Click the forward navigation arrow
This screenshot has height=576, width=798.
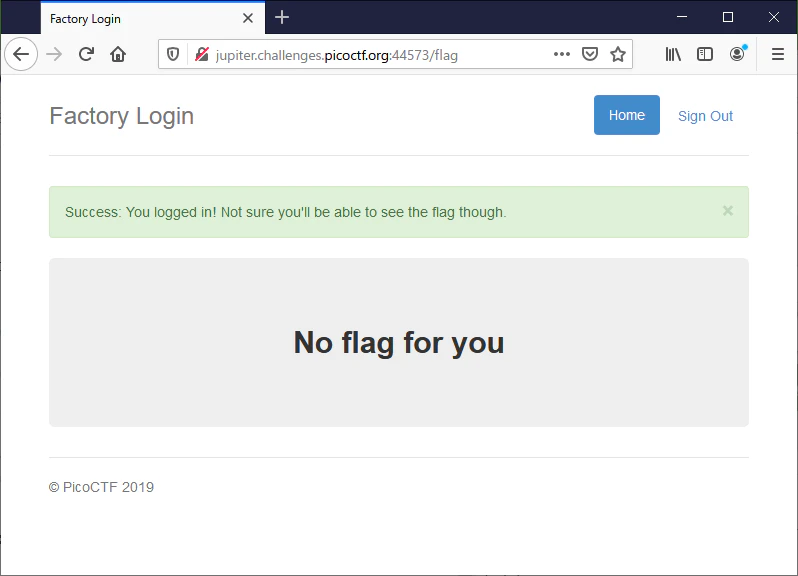(x=54, y=54)
